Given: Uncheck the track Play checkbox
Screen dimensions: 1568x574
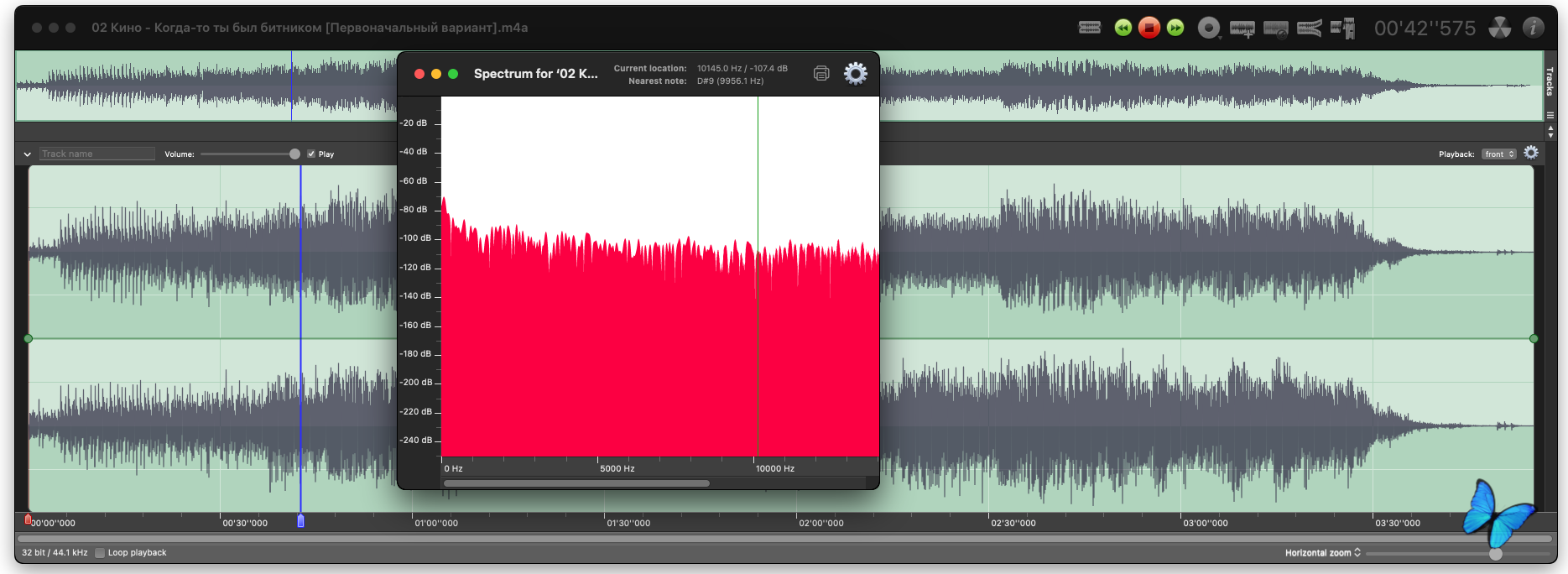Looking at the screenshot, I should click(x=311, y=154).
